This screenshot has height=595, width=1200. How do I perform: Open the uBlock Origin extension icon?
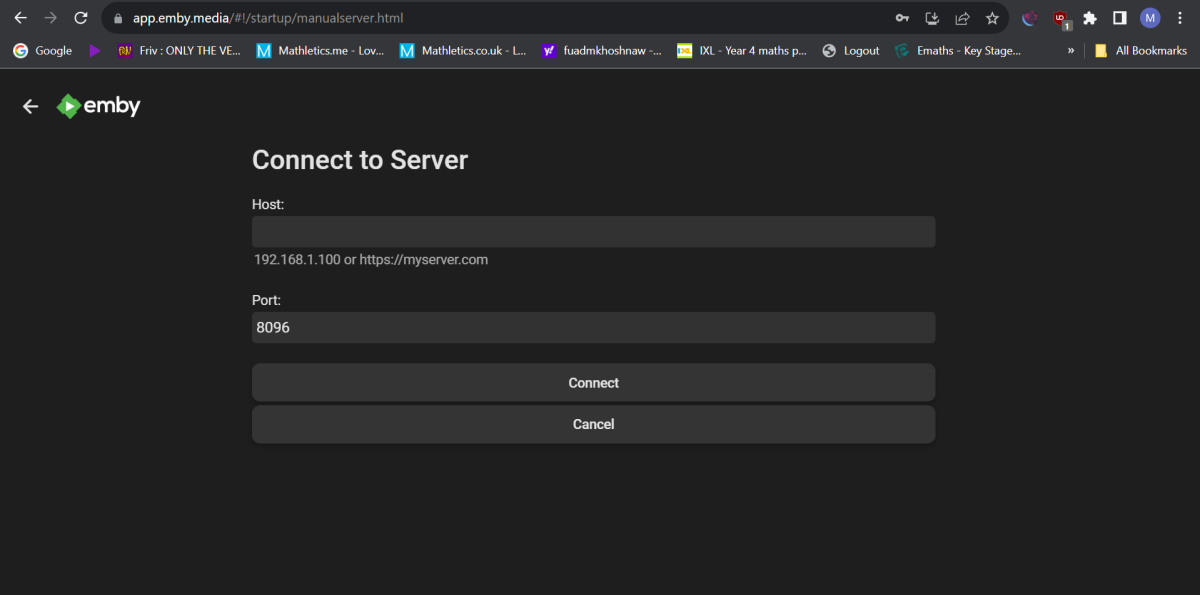(1060, 18)
